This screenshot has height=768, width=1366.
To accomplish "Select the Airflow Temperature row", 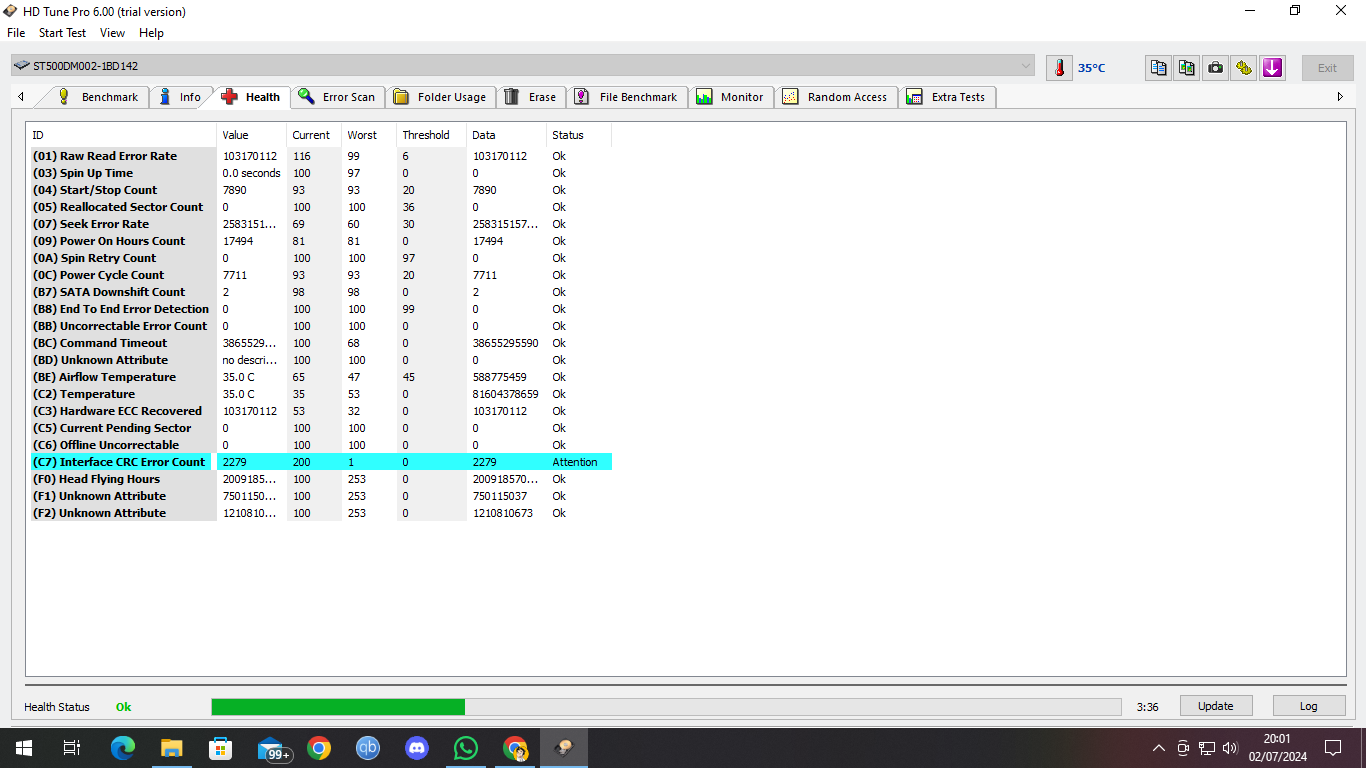I will pyautogui.click(x=320, y=377).
